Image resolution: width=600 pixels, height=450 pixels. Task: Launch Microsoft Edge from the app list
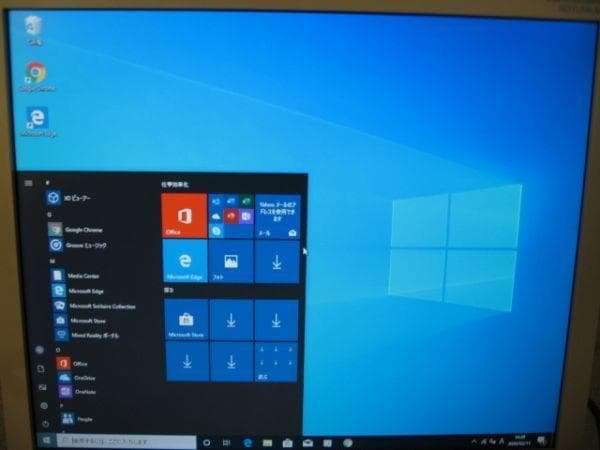coord(78,291)
